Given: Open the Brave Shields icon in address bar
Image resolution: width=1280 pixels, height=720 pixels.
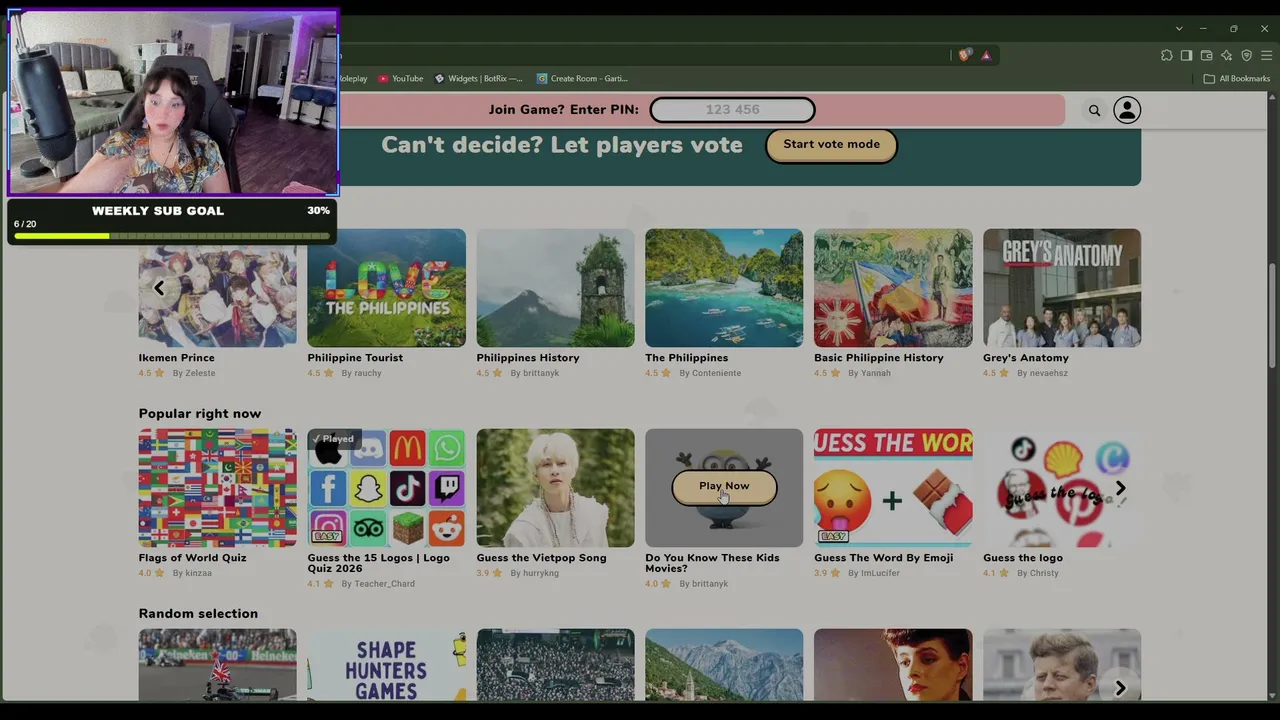Looking at the screenshot, I should 964,55.
